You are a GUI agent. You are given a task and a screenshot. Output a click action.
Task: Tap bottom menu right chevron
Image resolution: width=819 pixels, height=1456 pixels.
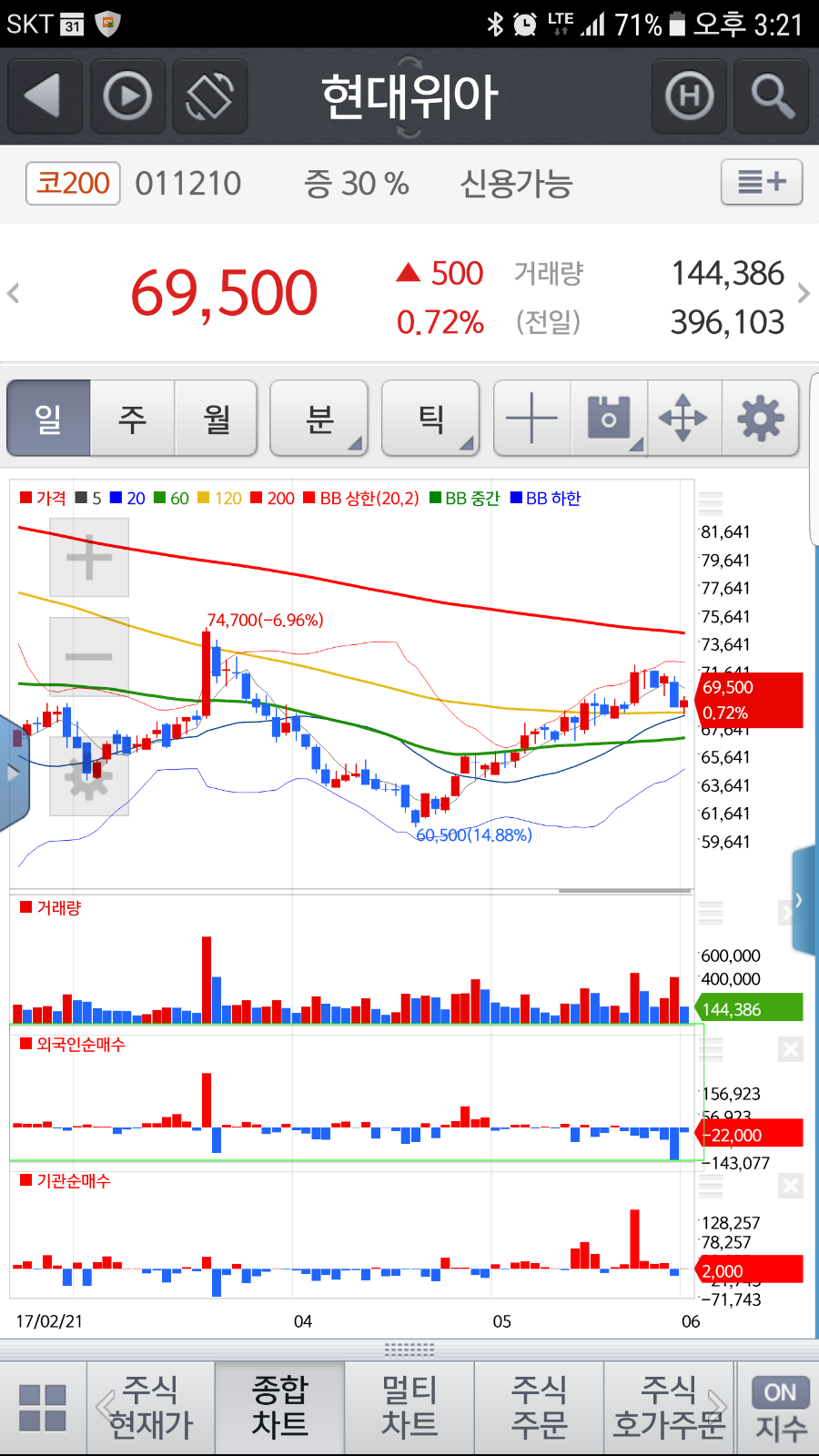(718, 1407)
